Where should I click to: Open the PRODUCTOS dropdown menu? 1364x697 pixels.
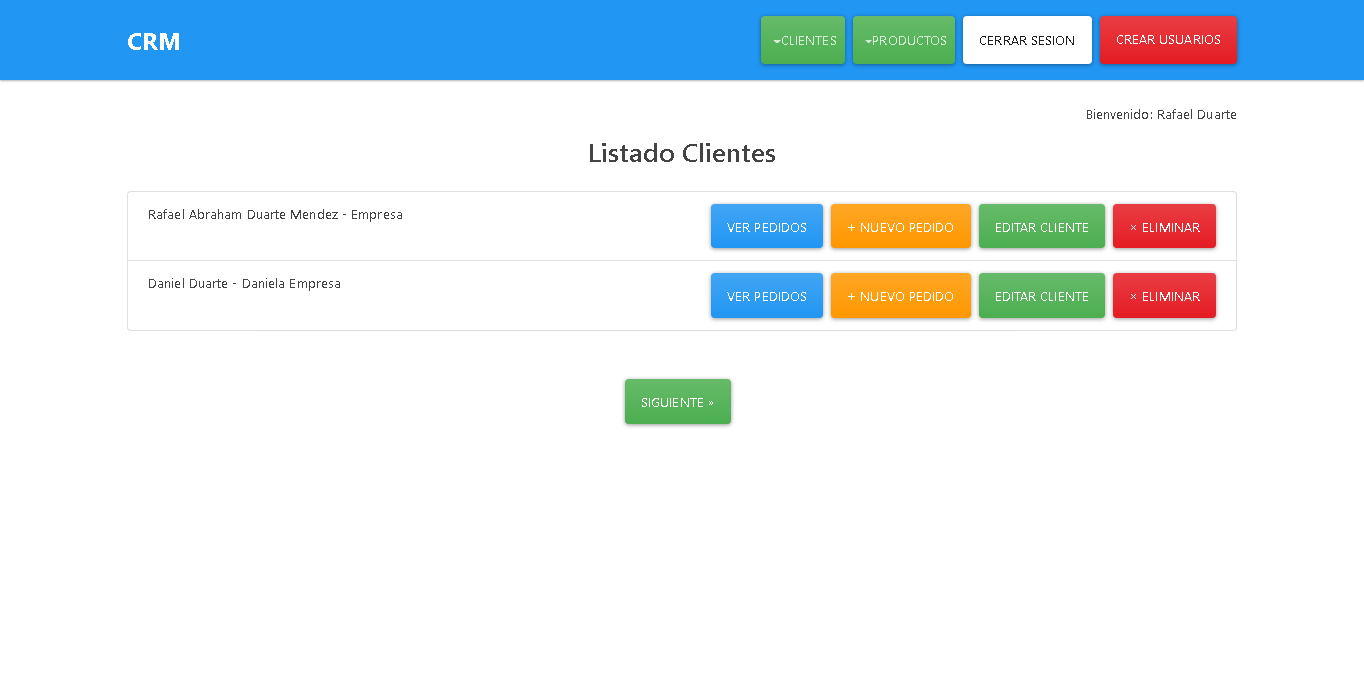[x=903, y=40]
